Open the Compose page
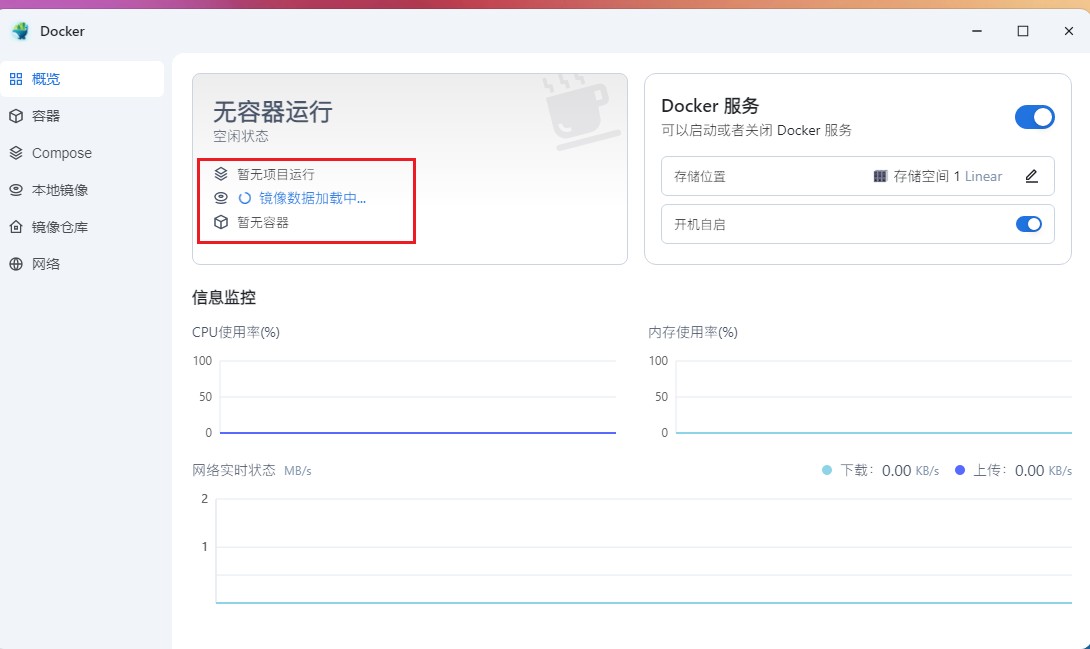The image size is (1090, 649). [x=82, y=153]
